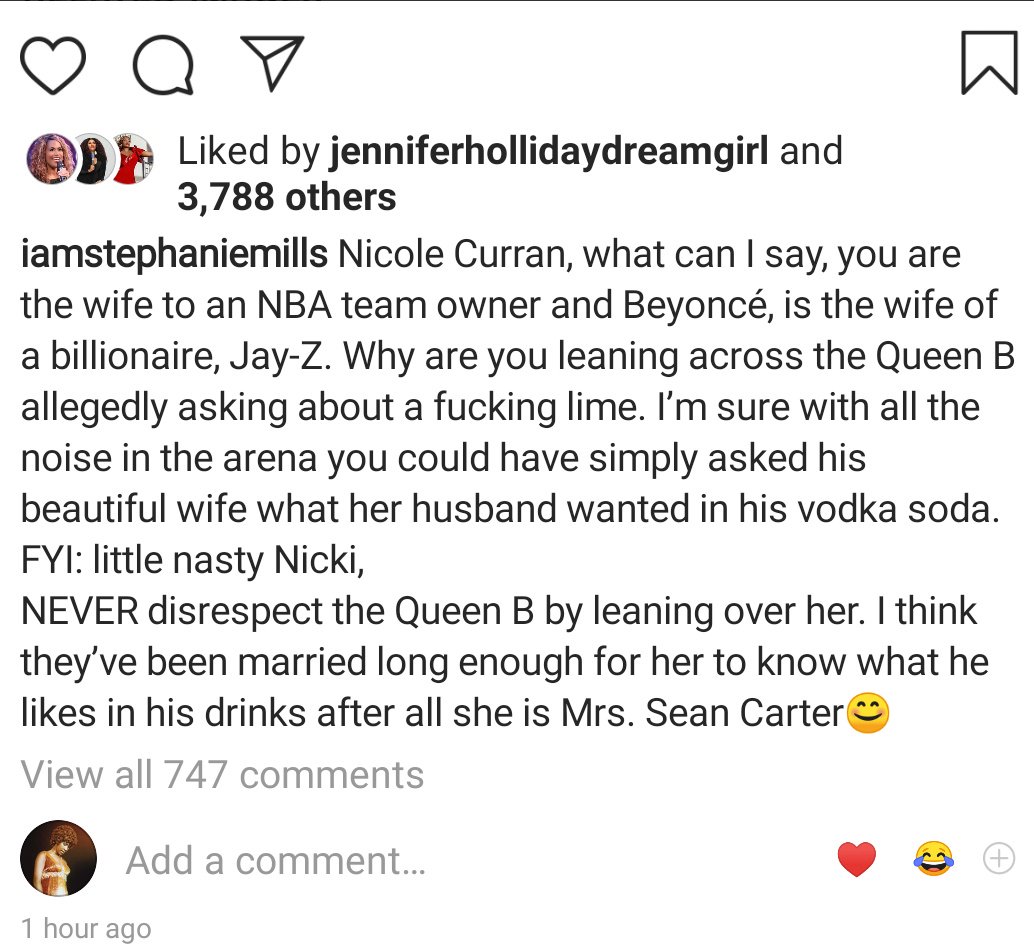
Task: Open jenniferhollidaydreamgirl's profile
Action: click(x=548, y=151)
